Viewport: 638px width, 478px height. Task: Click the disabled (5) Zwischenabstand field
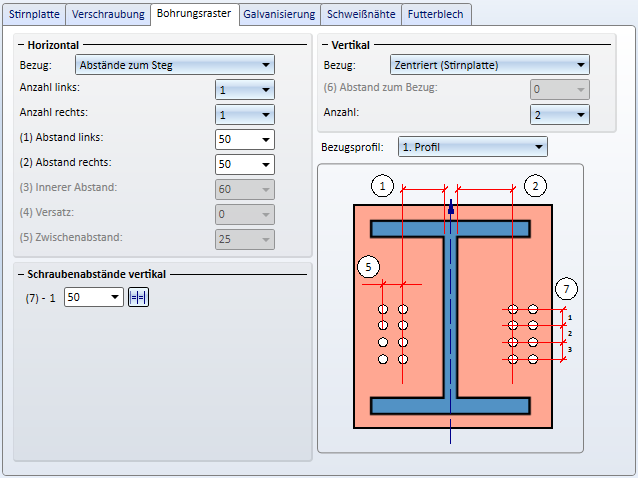(245, 239)
